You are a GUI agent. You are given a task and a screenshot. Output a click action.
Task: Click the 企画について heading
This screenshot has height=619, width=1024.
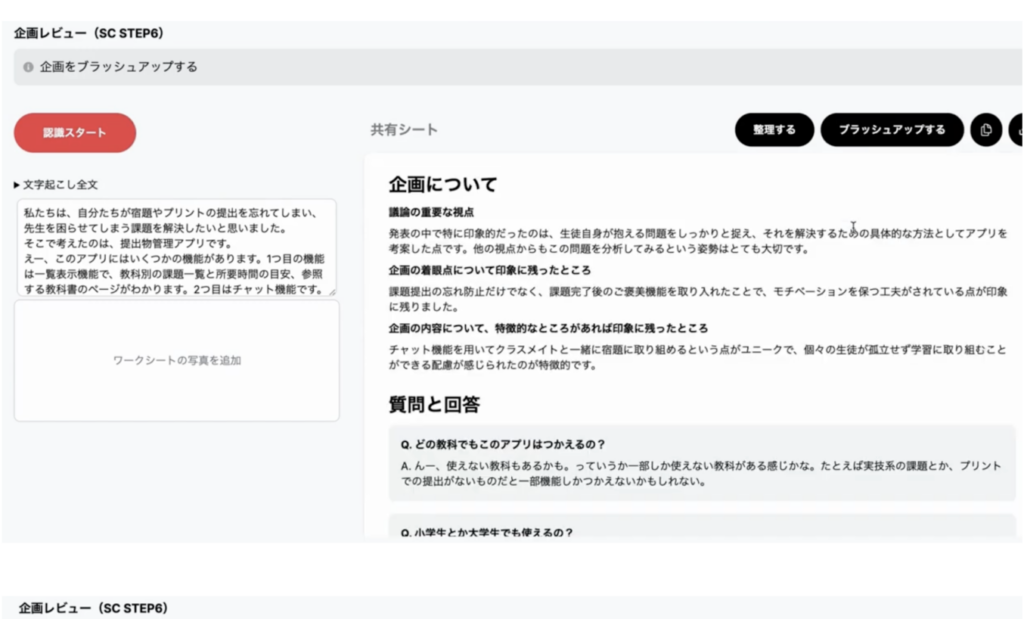pos(443,185)
